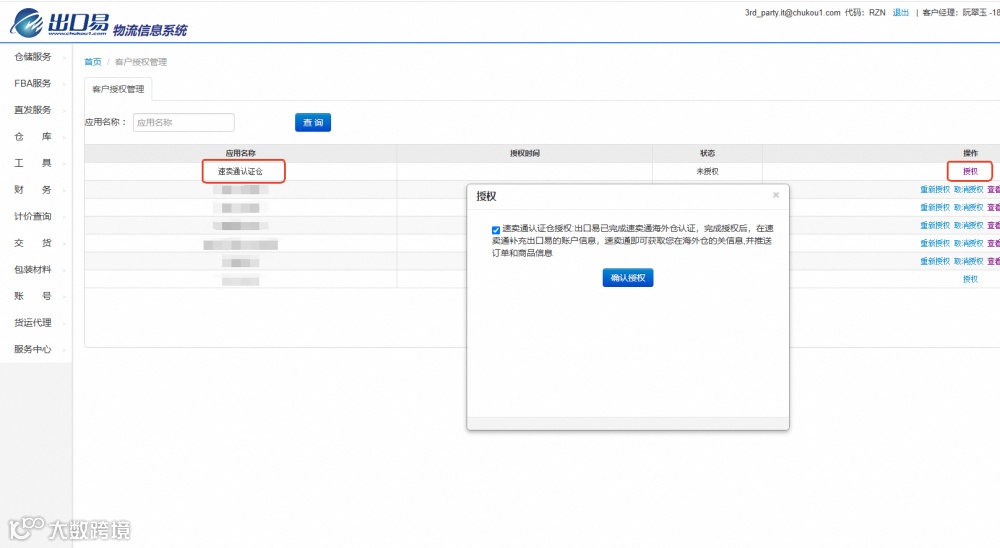Log out via the 退出 link

[901, 13]
